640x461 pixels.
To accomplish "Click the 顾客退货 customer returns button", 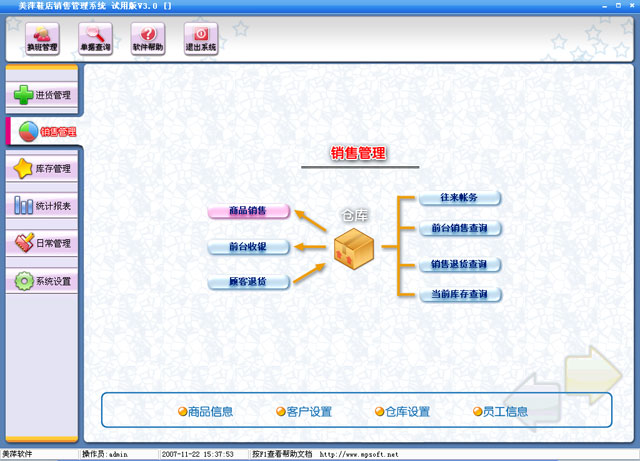I will 249,283.
